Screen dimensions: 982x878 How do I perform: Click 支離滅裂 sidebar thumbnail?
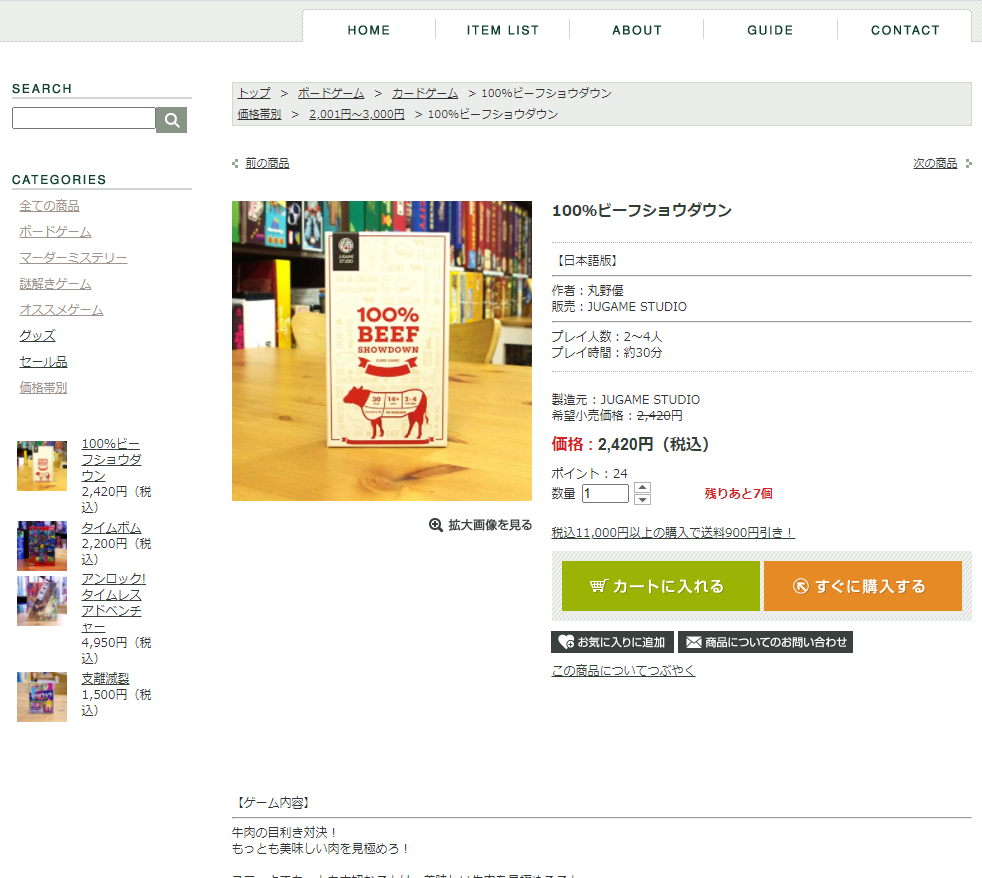coord(42,697)
